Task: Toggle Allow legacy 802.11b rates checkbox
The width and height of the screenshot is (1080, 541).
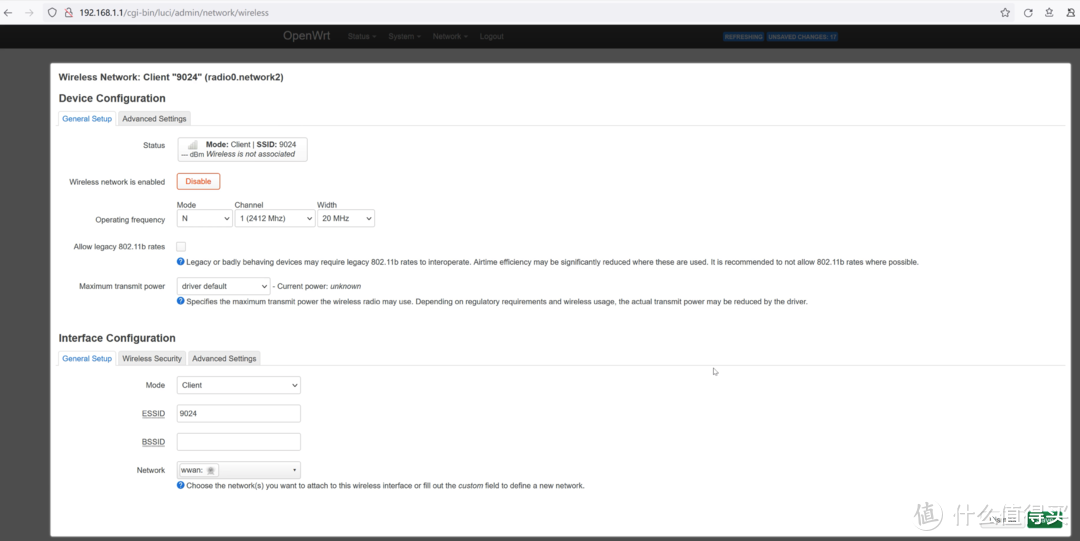Action: (x=181, y=246)
